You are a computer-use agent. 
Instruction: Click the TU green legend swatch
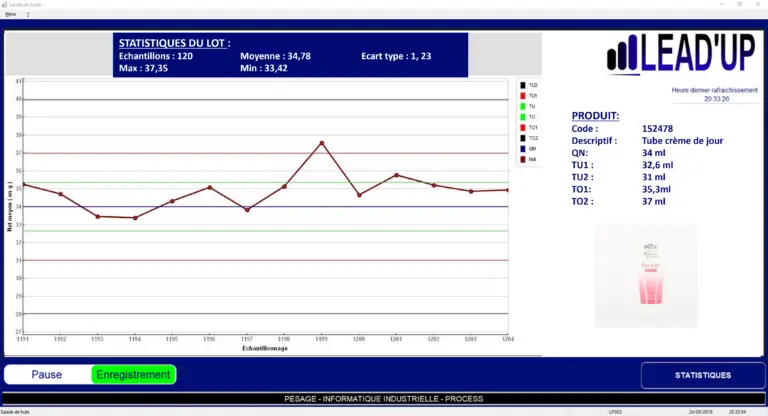click(523, 106)
